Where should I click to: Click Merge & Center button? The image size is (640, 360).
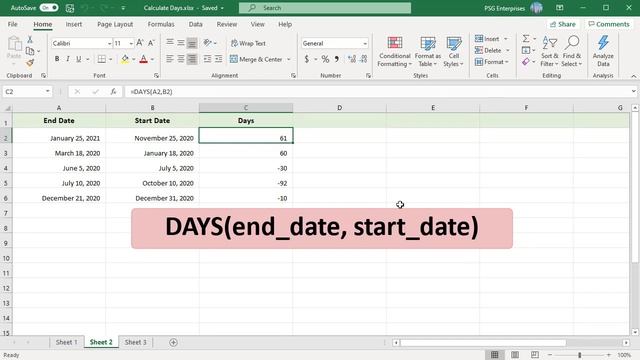tap(256, 59)
